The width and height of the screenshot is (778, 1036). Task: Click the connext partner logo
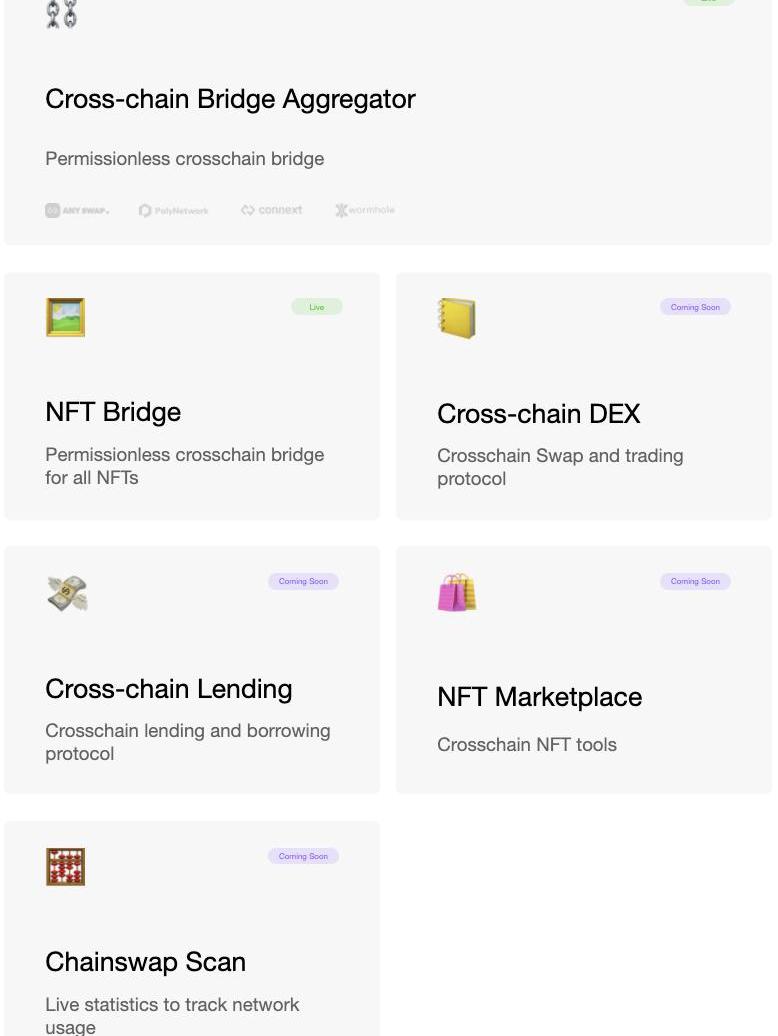[271, 210]
